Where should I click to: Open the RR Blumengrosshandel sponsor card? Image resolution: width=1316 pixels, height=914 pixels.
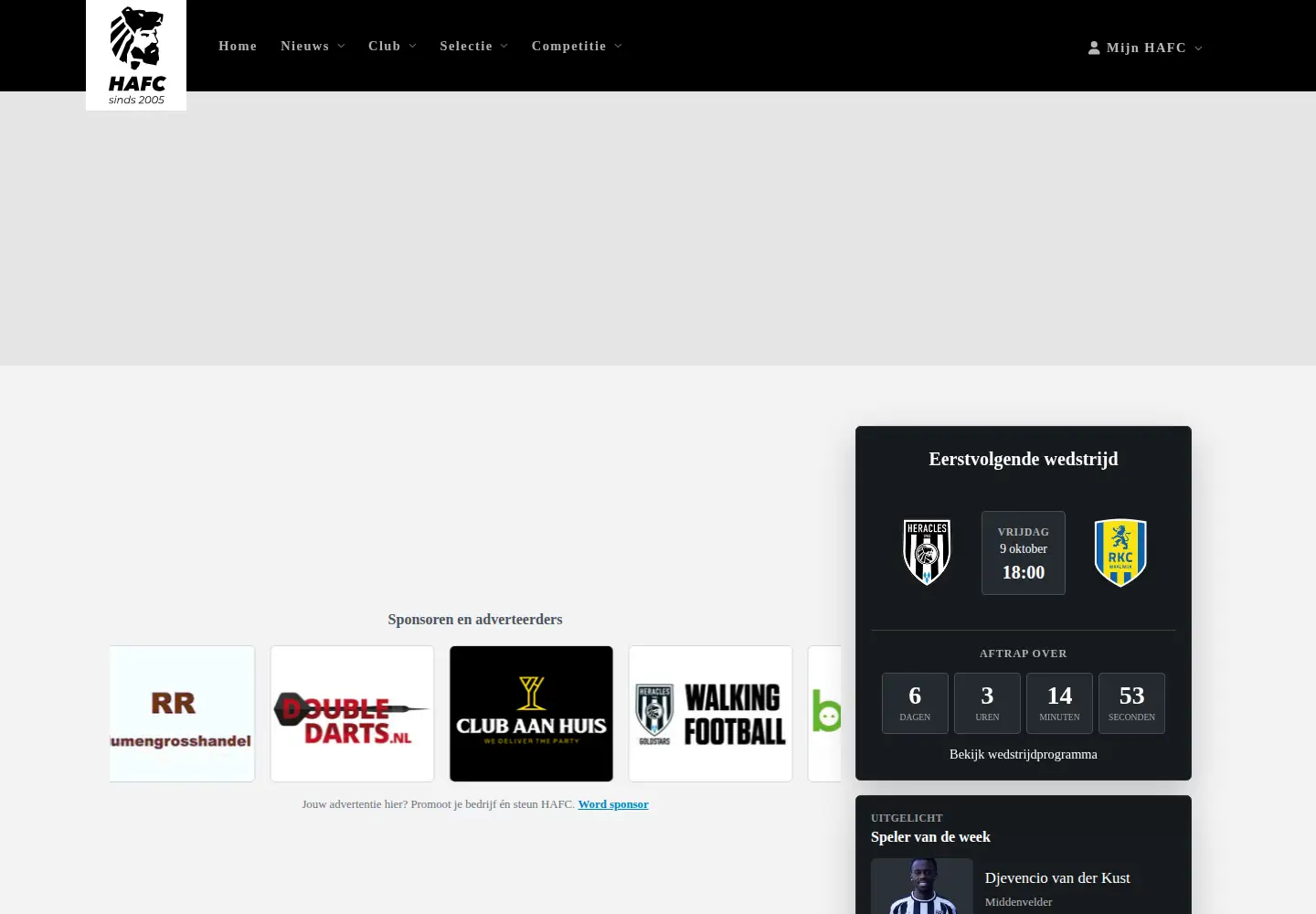point(182,714)
